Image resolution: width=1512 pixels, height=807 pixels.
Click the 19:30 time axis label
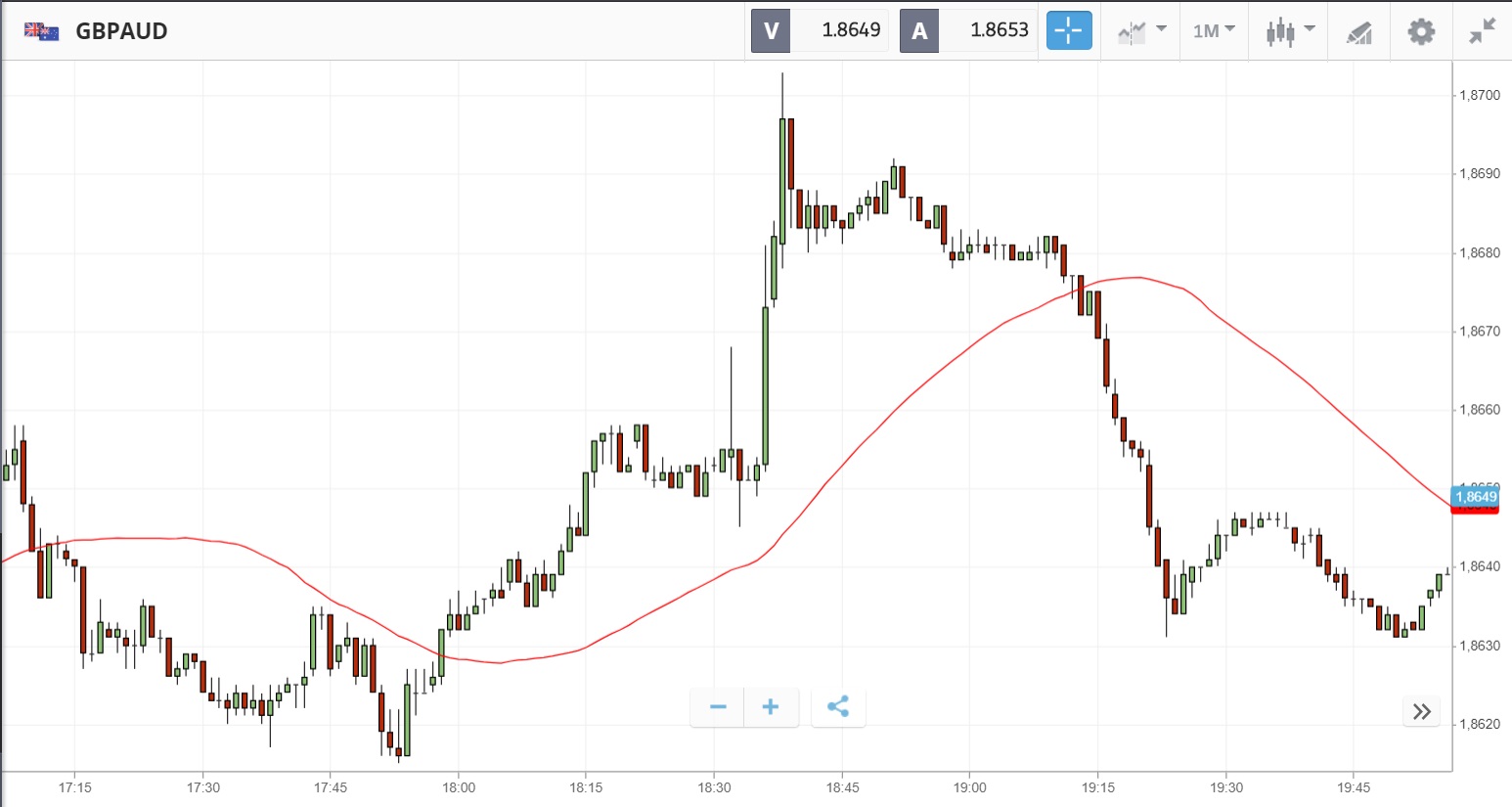coord(1225,787)
